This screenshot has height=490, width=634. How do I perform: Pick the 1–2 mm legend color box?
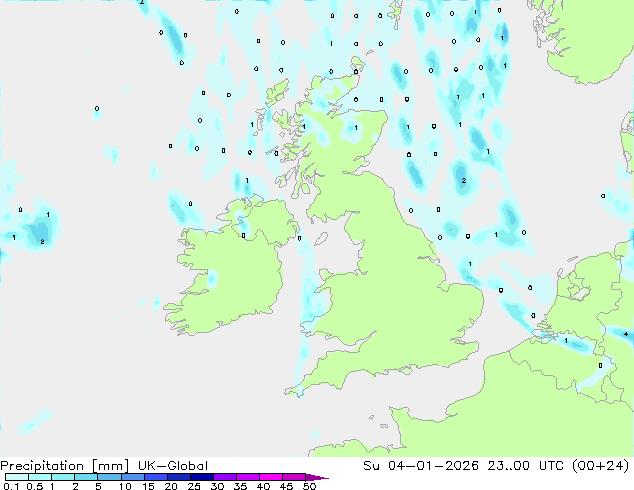pyautogui.click(x=63, y=477)
